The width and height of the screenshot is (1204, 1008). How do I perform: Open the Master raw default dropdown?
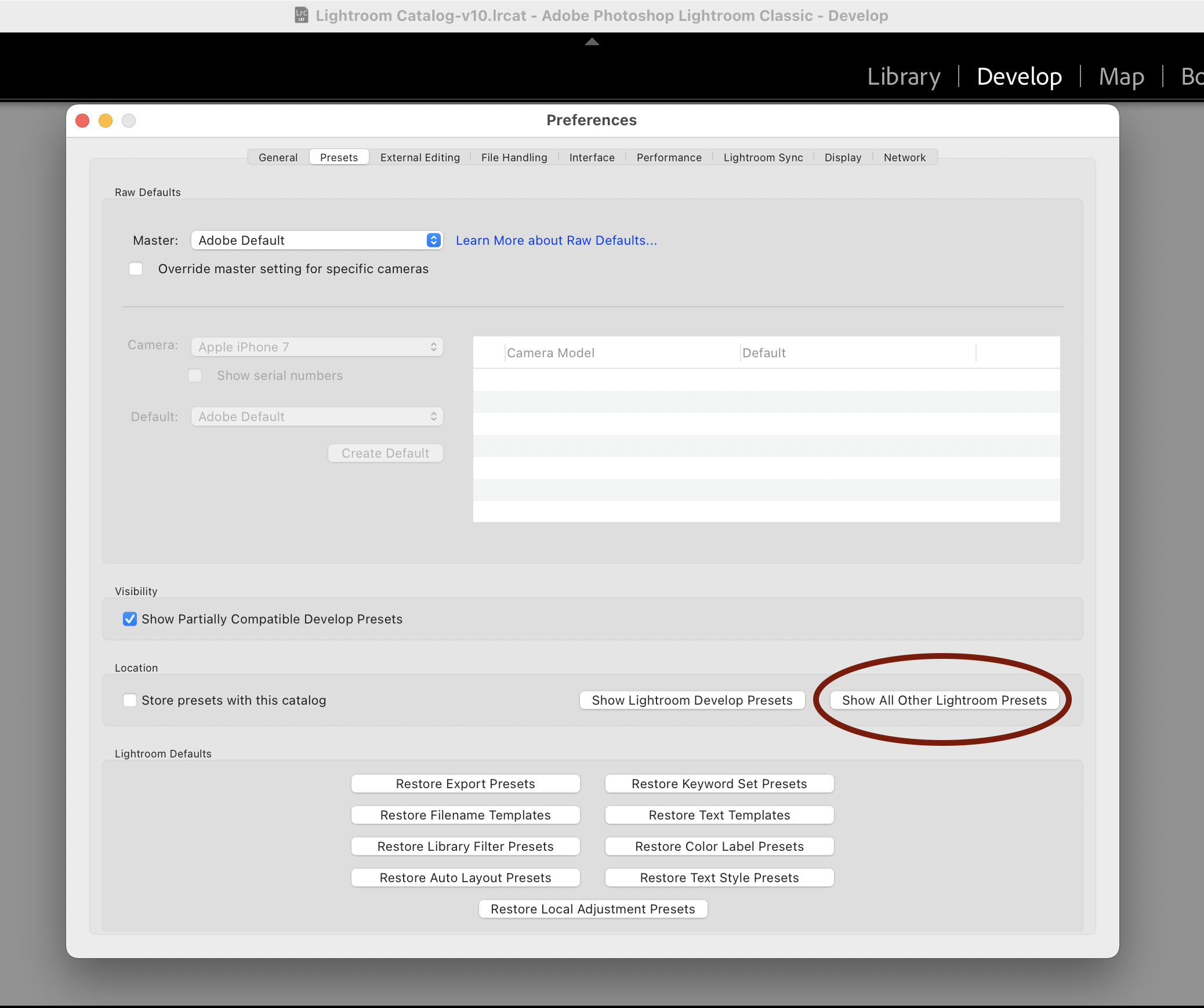click(317, 240)
